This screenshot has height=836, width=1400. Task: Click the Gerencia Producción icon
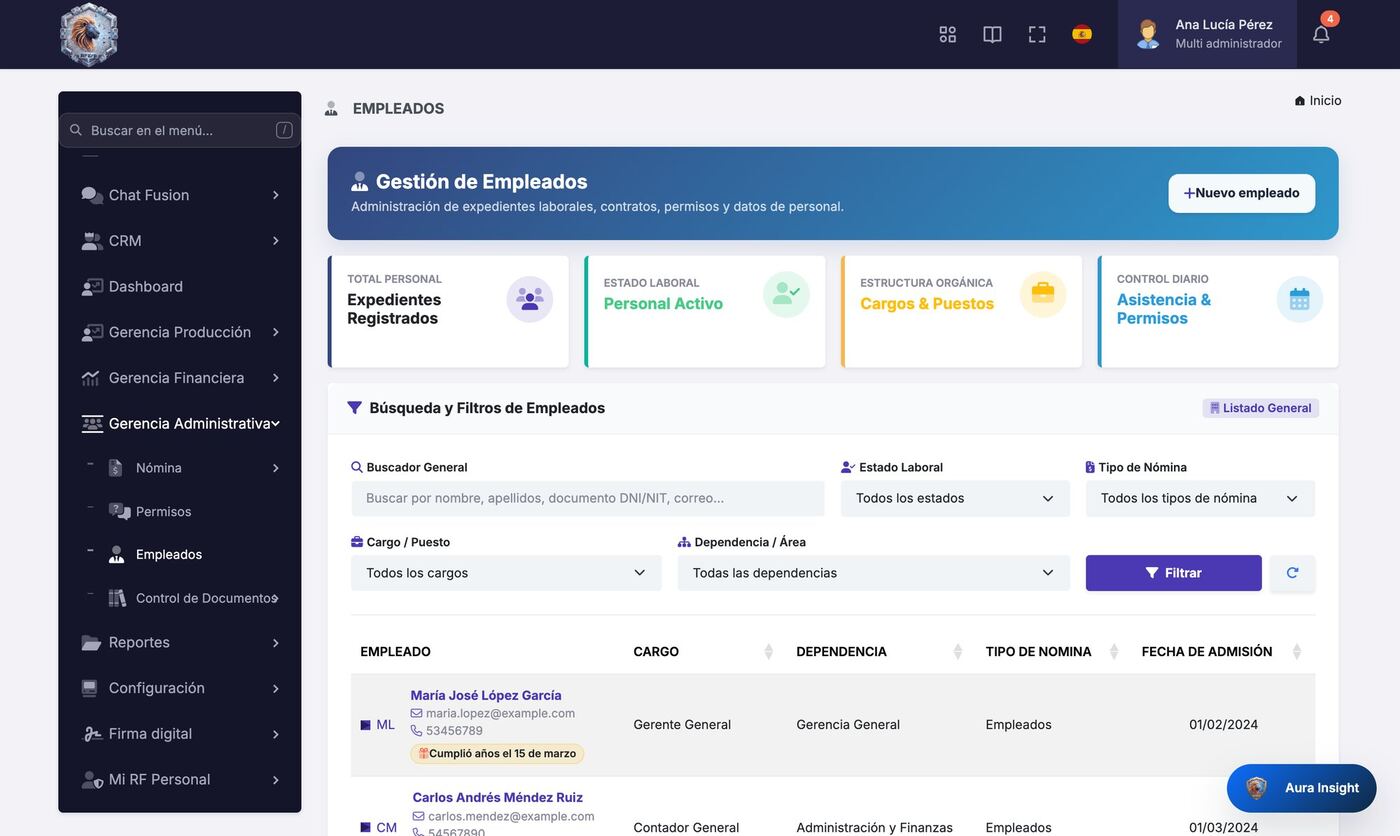92,332
